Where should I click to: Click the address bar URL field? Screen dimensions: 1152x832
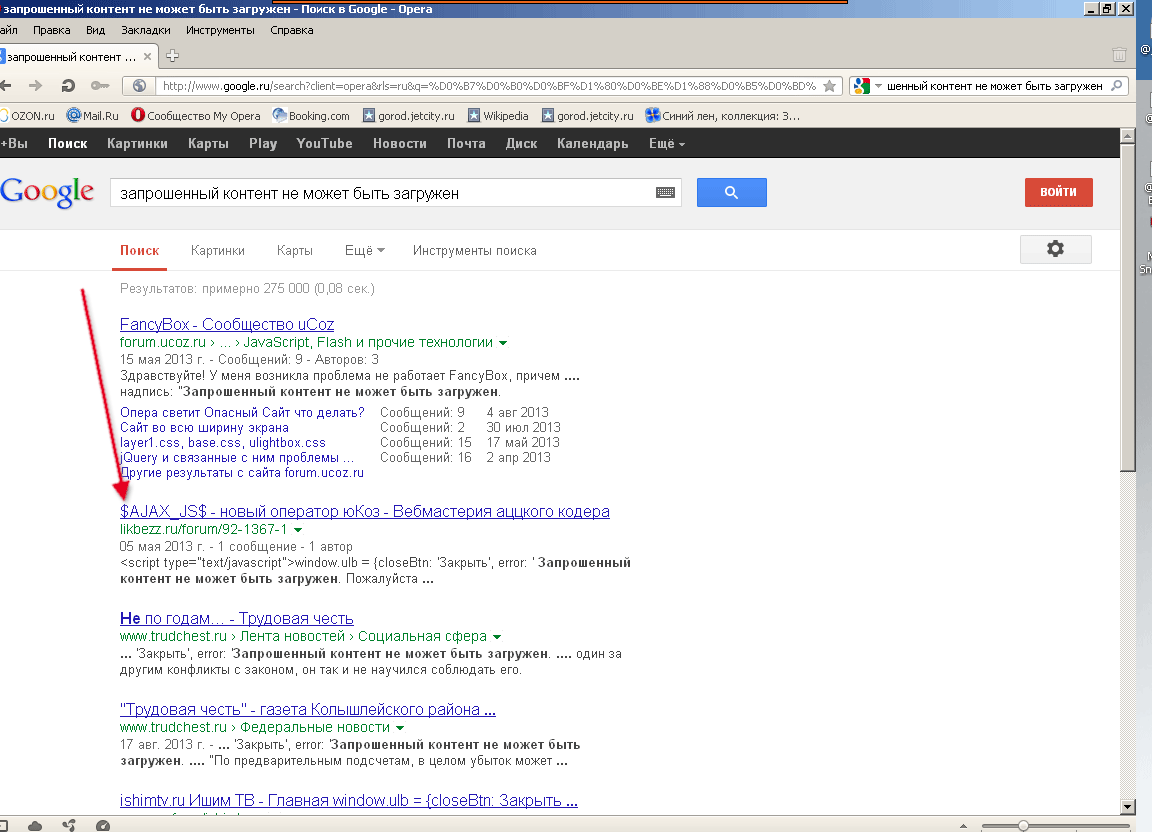(x=489, y=86)
